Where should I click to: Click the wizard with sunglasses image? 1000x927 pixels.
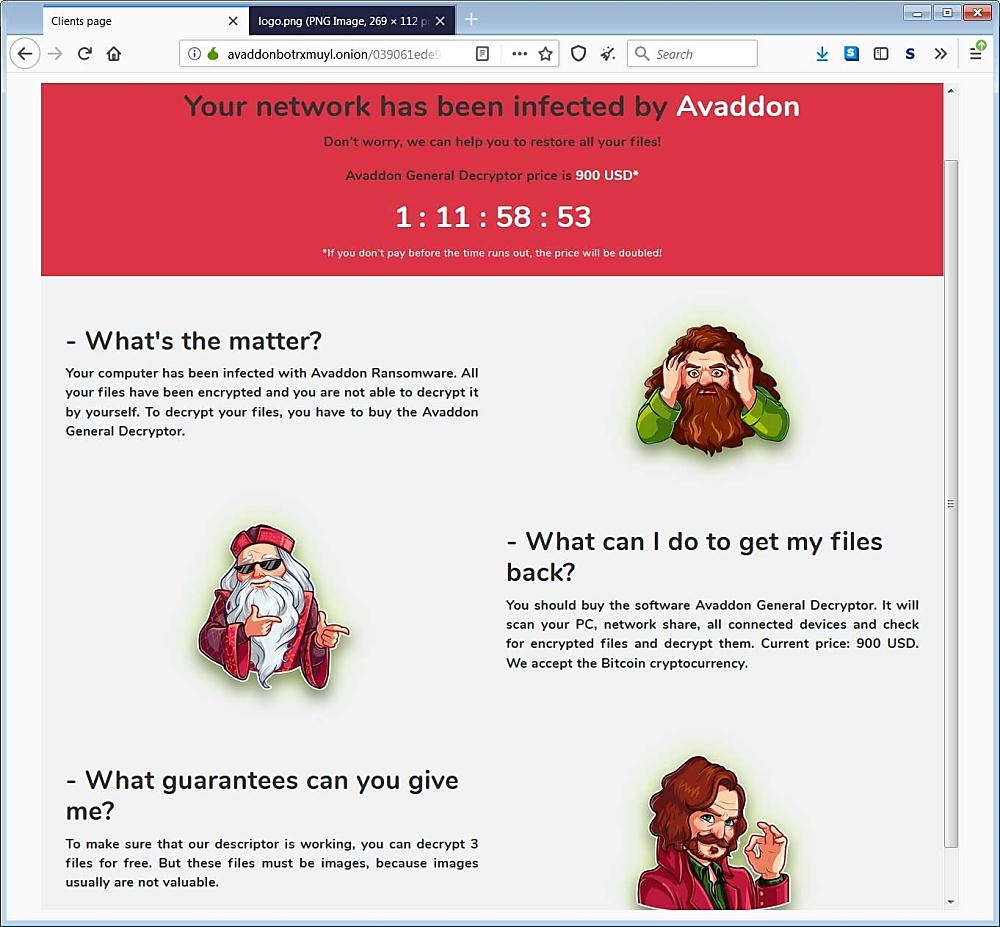coord(273,607)
